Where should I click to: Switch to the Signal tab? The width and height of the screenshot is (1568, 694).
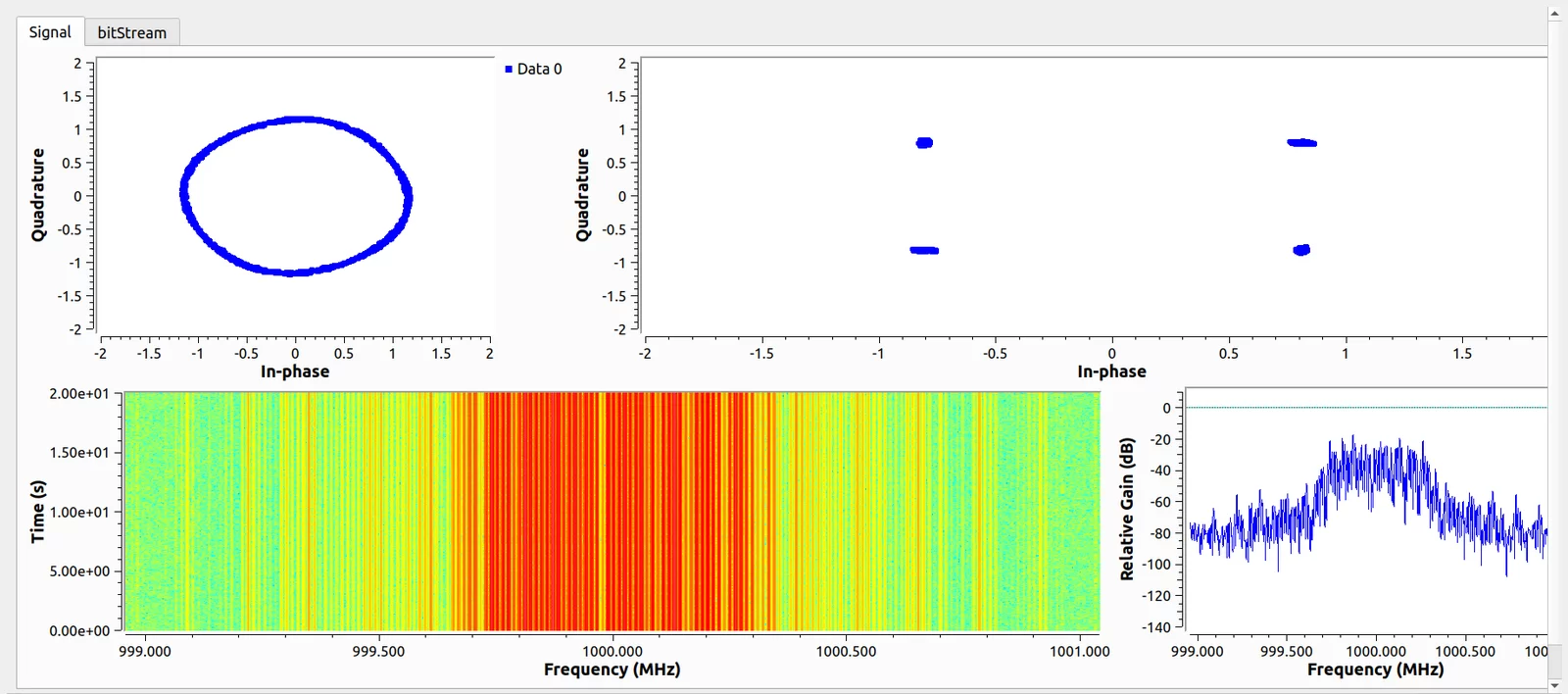50,32
